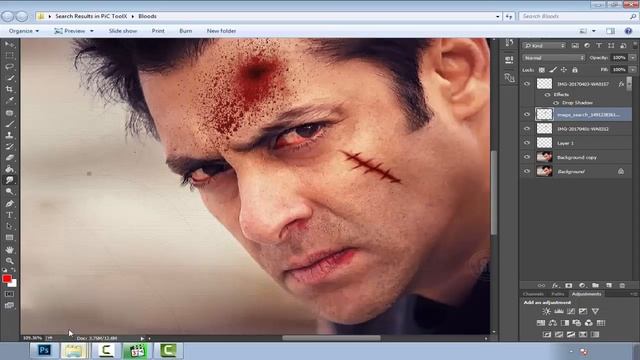Select the Eraser tool
This screenshot has height=360, width=640.
[x=9, y=158]
